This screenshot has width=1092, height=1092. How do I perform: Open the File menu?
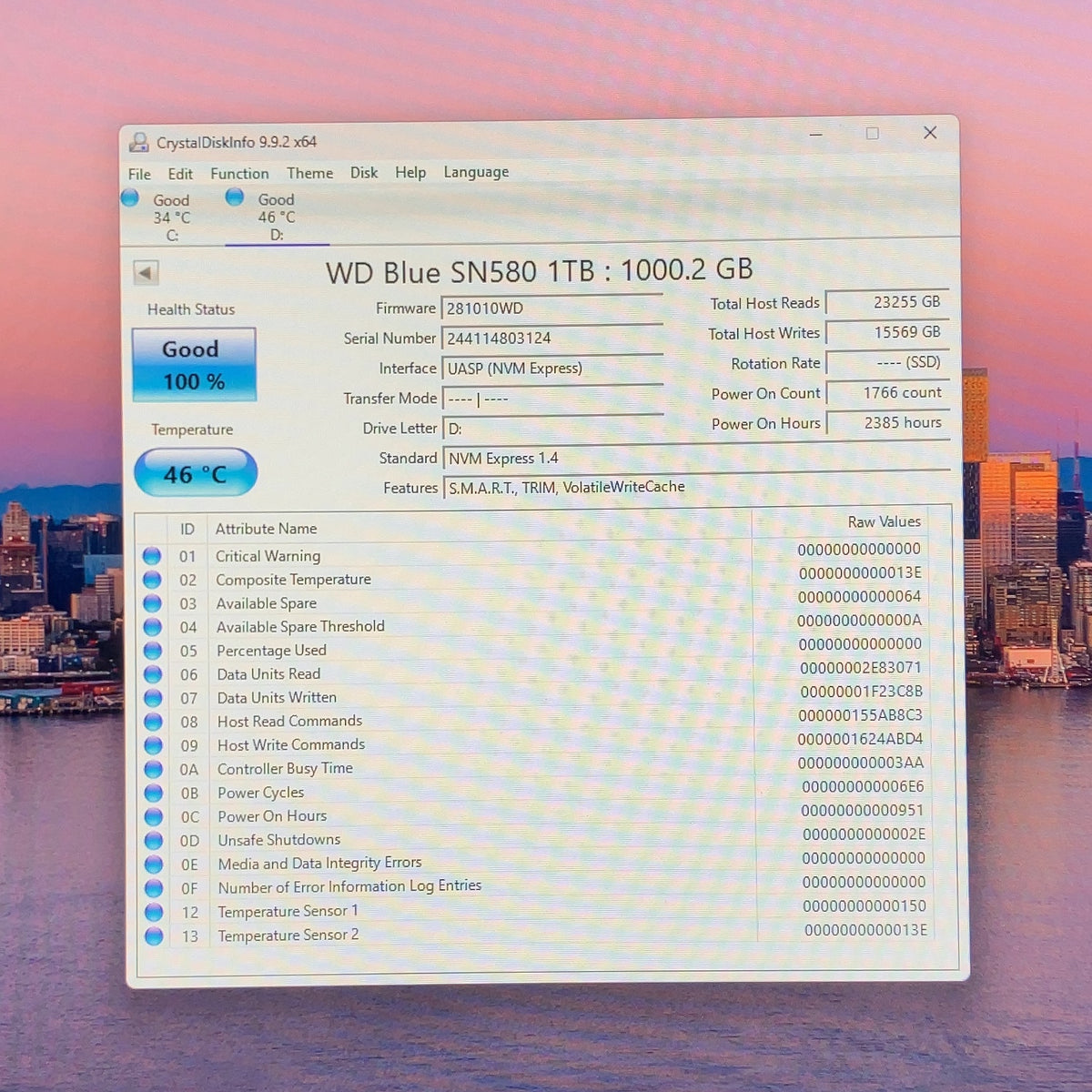coord(139,174)
